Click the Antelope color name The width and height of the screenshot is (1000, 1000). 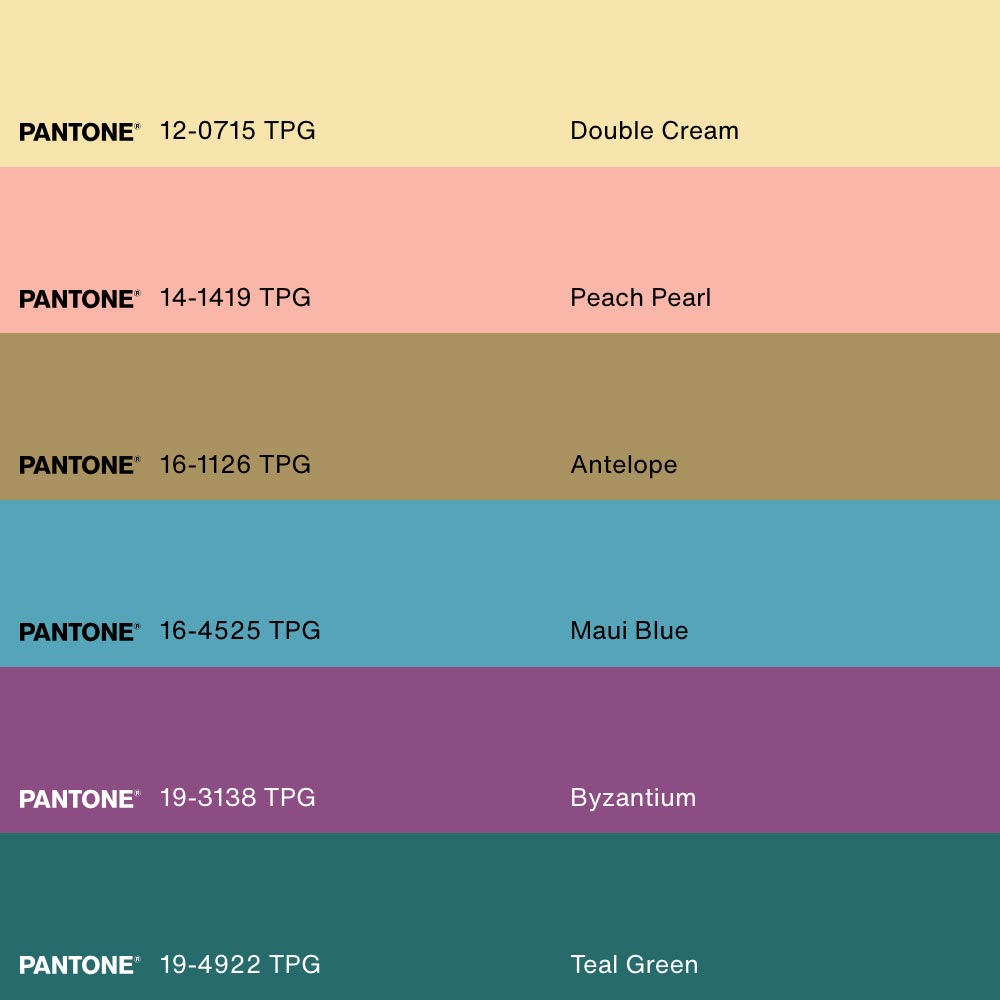[623, 464]
